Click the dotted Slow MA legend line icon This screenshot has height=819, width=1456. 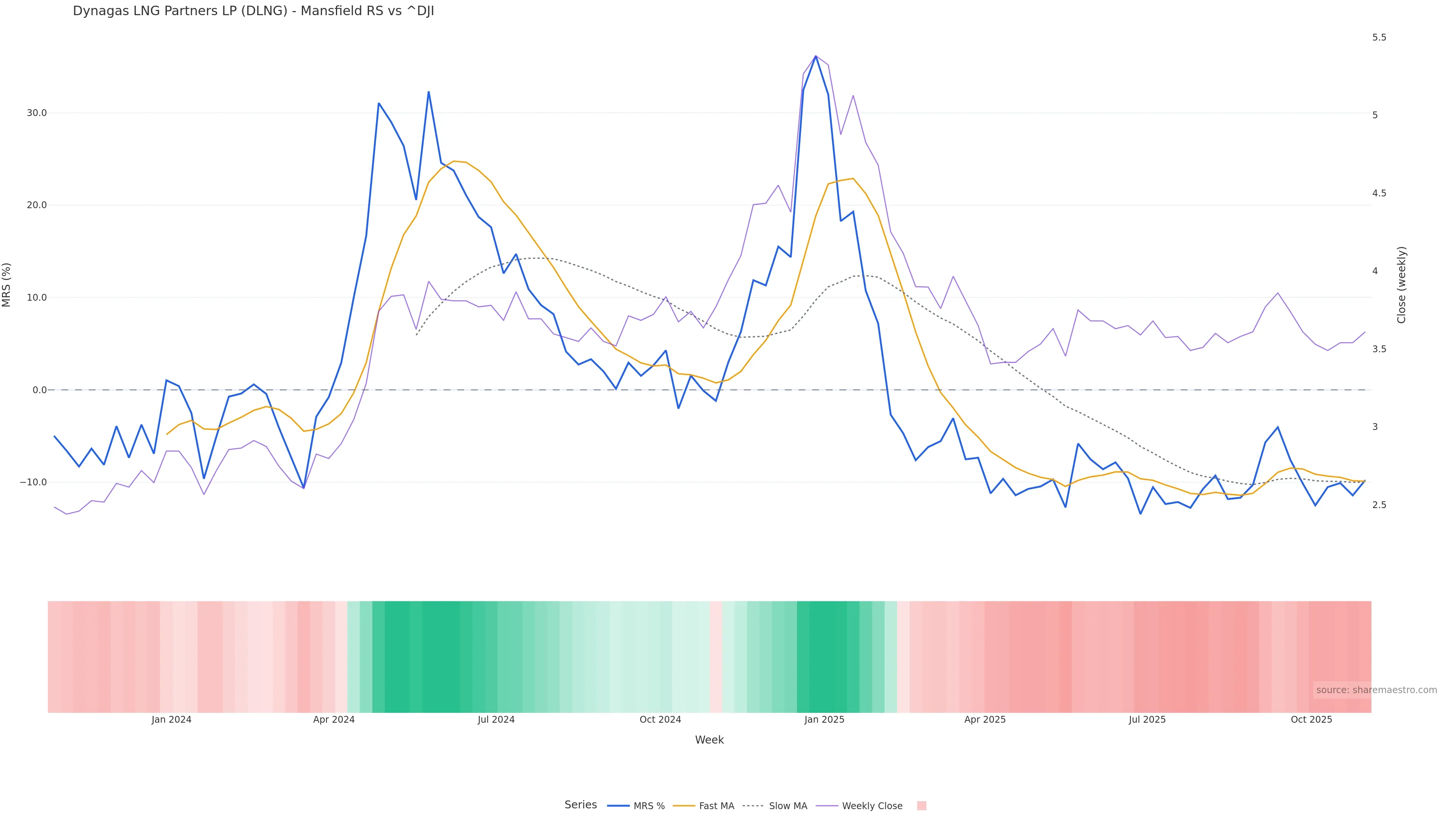click(753, 806)
